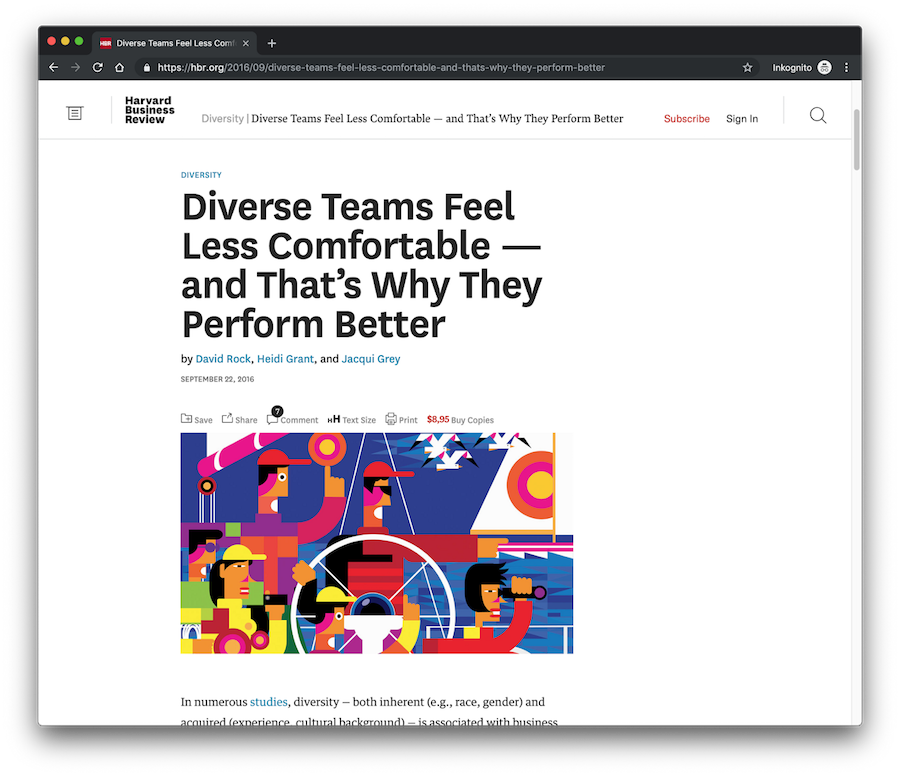900x776 pixels.
Task: Open the HBR hamburger menu icon
Action: [x=75, y=114]
